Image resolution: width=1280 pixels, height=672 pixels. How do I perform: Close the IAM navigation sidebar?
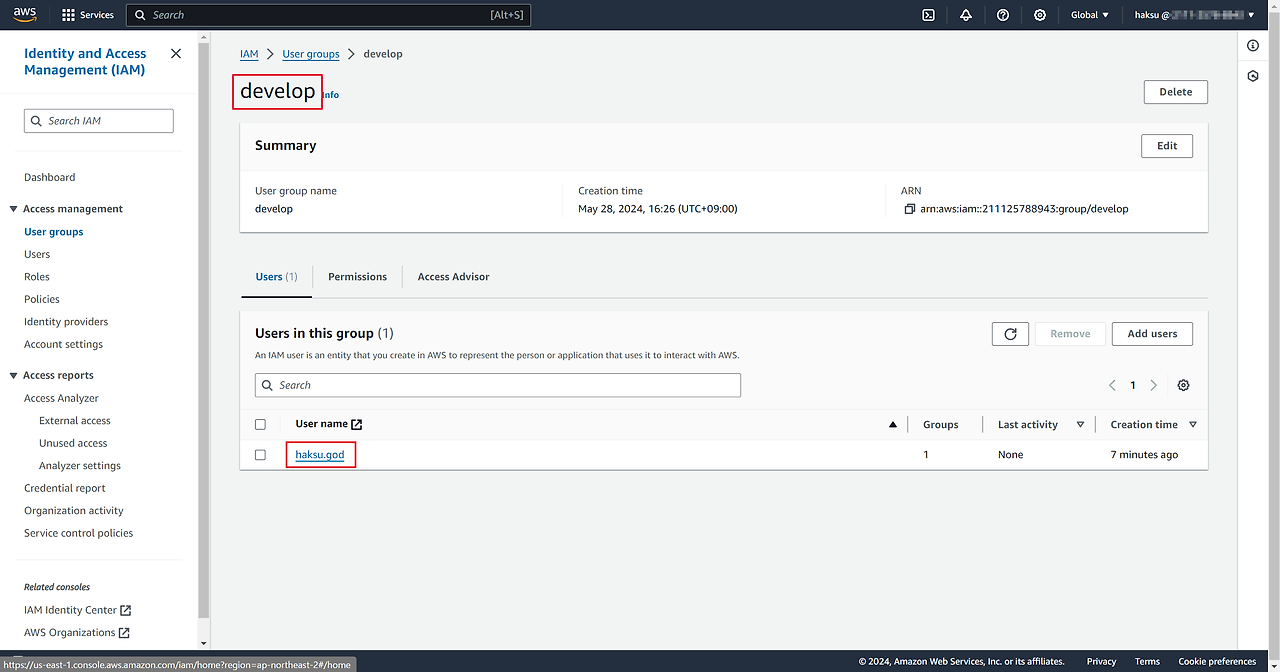pyautogui.click(x=176, y=54)
